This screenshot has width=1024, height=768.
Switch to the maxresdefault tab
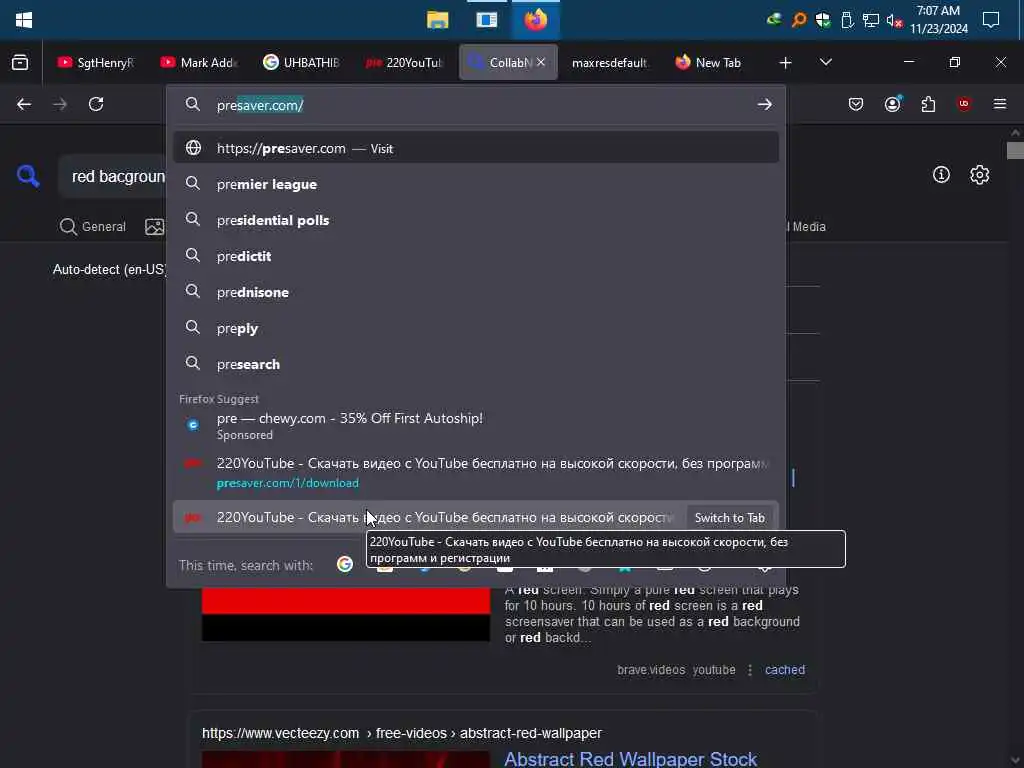coord(609,63)
